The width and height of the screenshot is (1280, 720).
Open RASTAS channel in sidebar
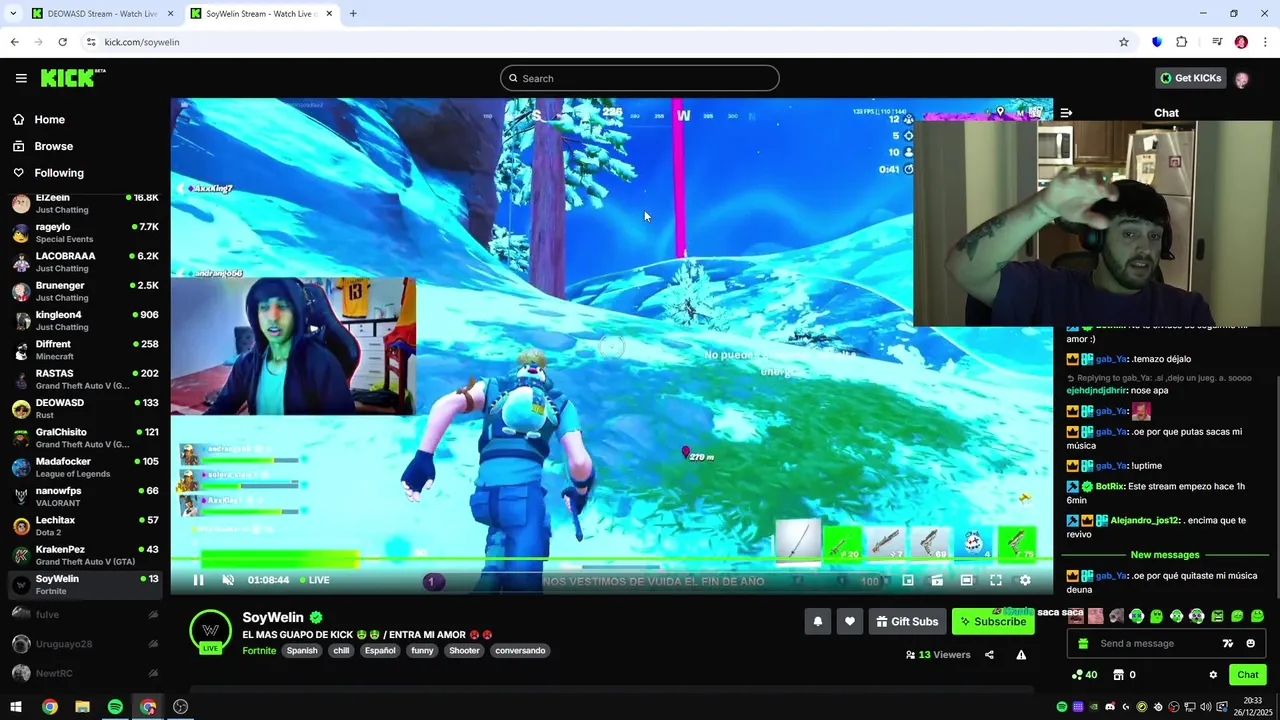coord(85,379)
